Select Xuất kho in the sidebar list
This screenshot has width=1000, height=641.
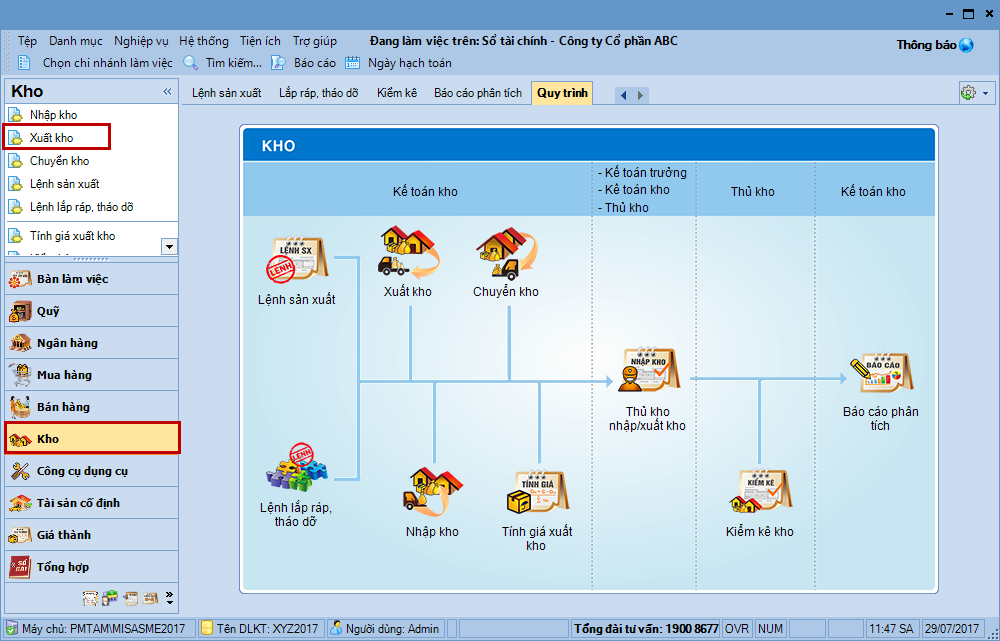point(52,138)
